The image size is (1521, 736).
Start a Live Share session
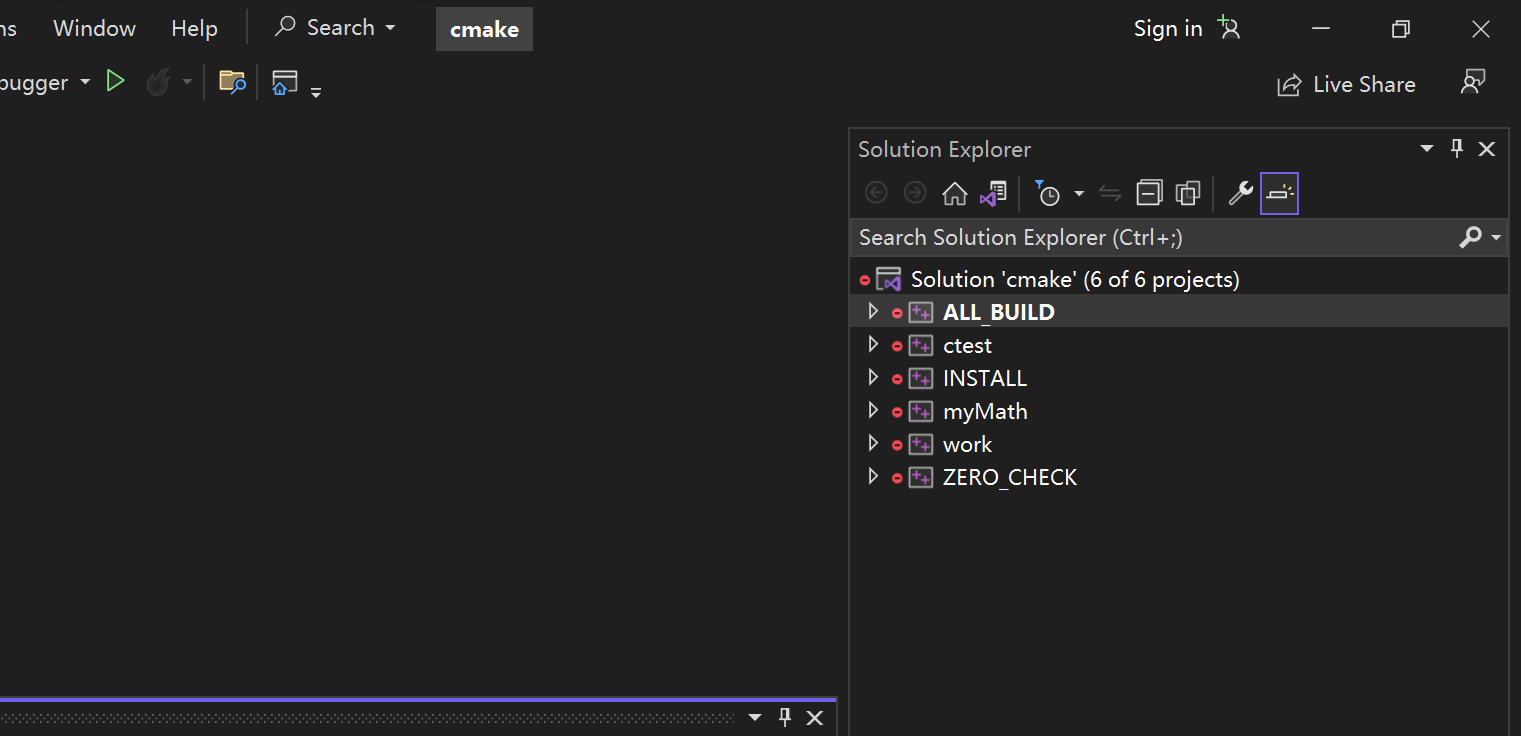pos(1346,85)
